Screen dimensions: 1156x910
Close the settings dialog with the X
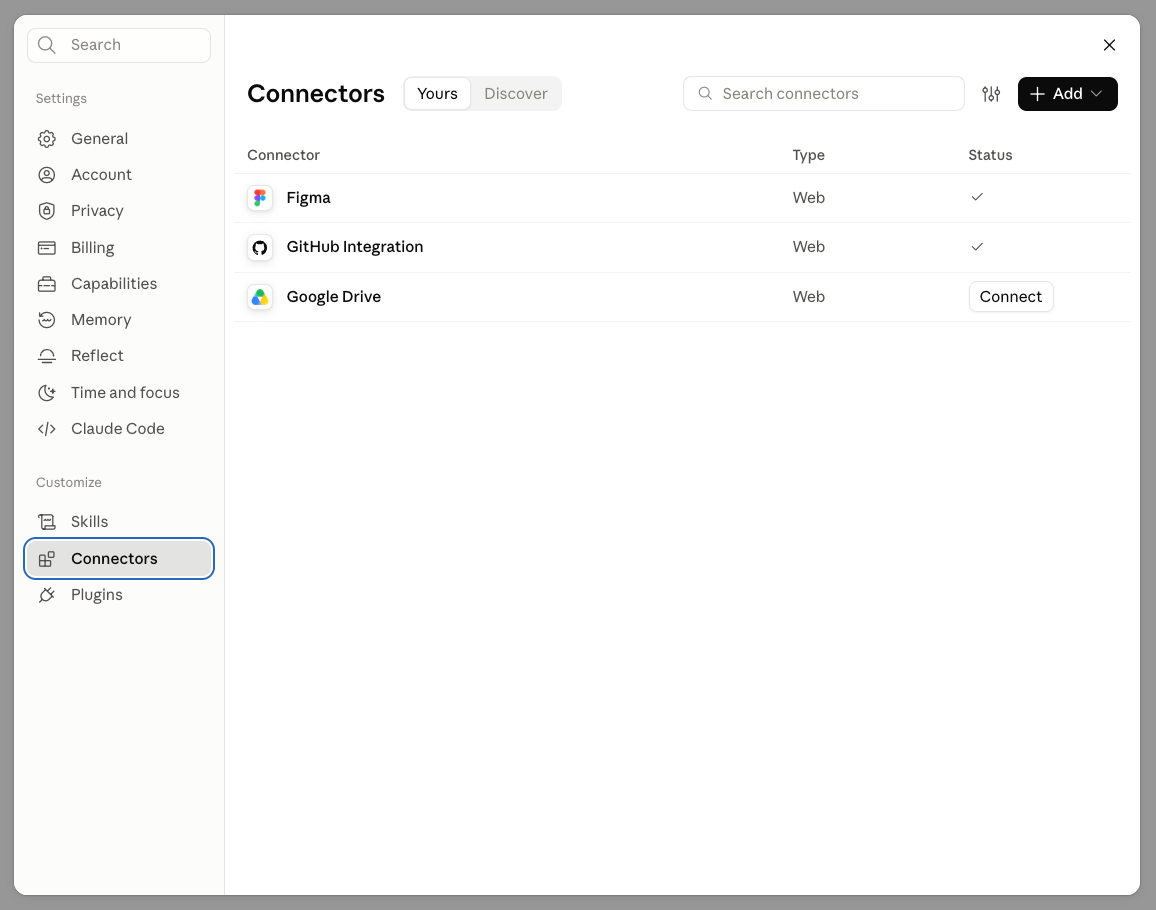[x=1109, y=45]
